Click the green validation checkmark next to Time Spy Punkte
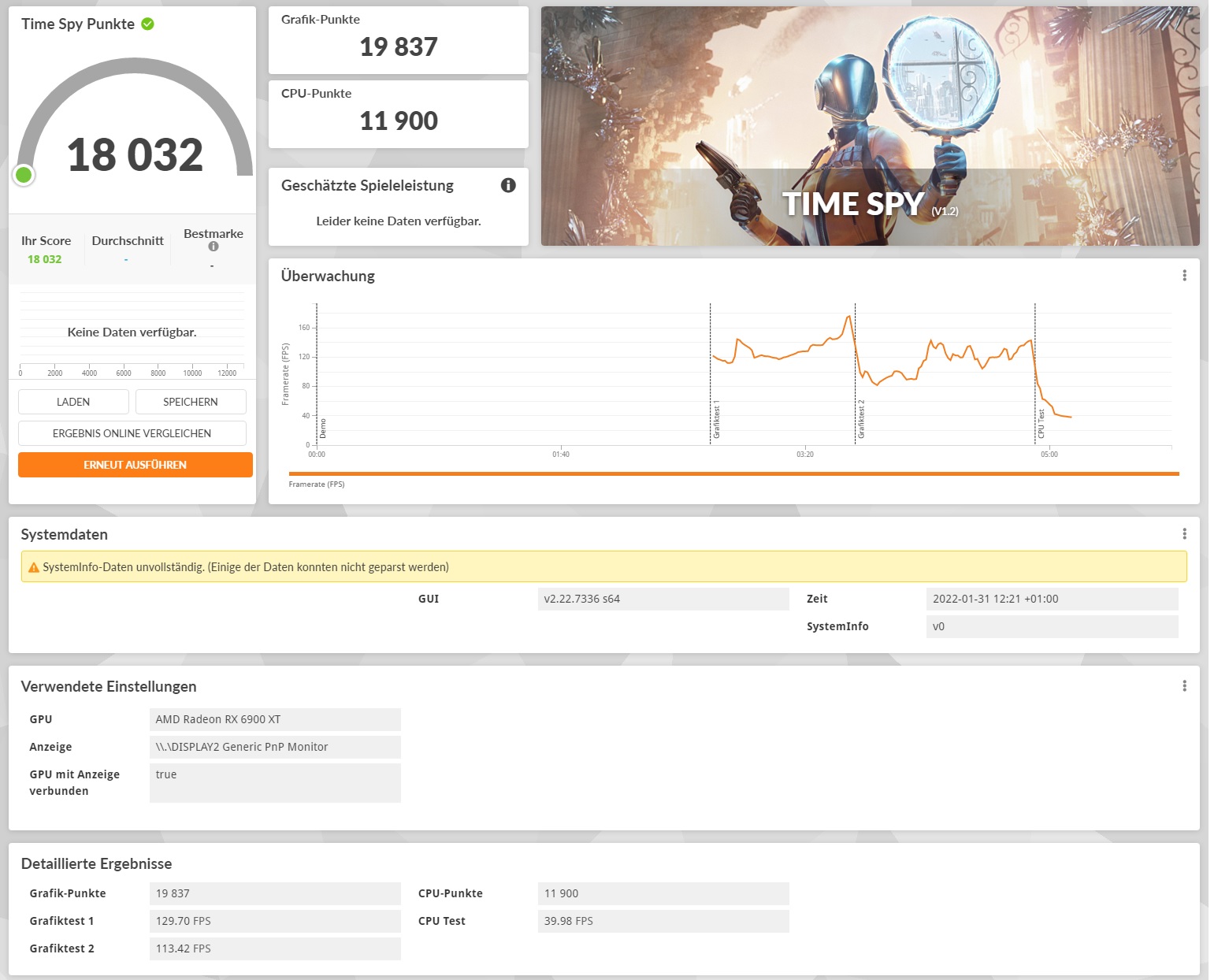The width and height of the screenshot is (1229, 980). (147, 24)
